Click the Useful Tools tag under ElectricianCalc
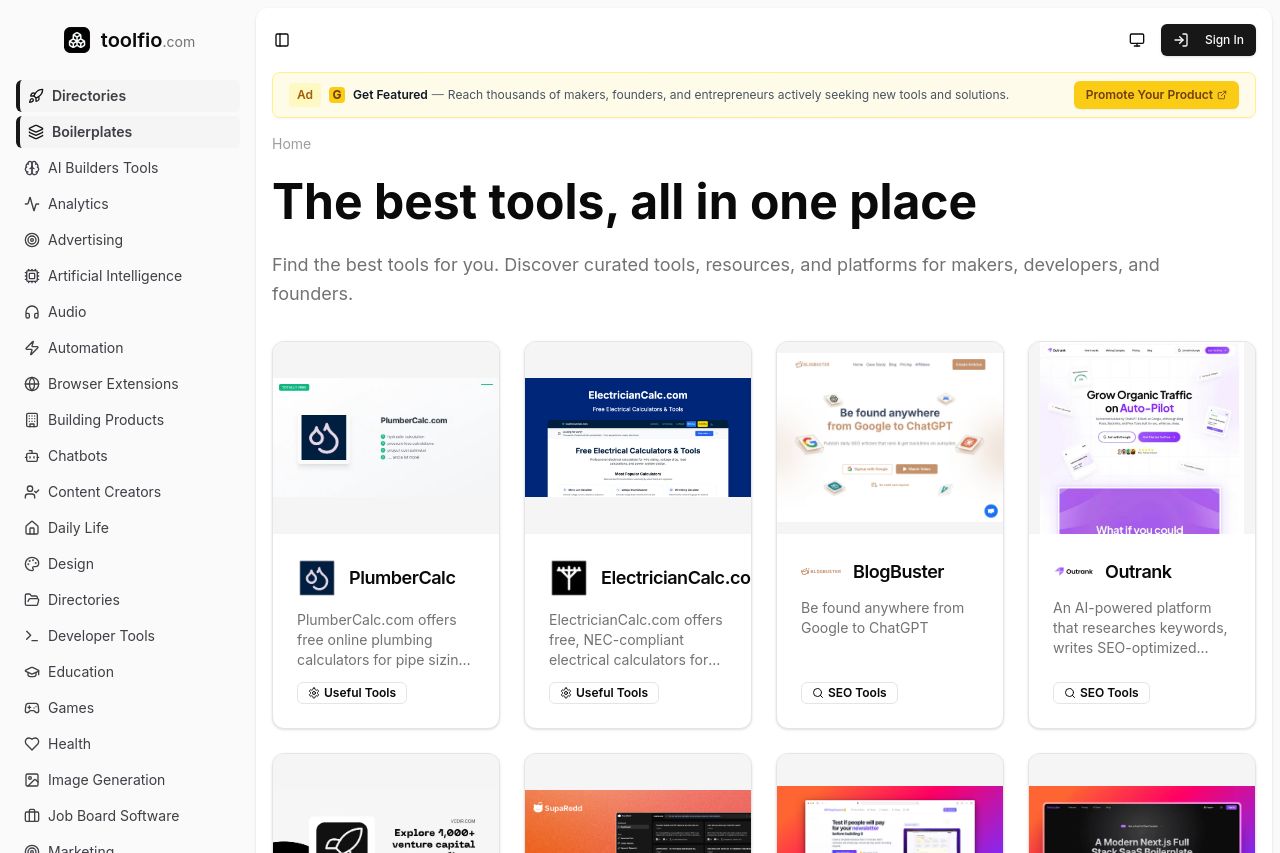 (604, 693)
